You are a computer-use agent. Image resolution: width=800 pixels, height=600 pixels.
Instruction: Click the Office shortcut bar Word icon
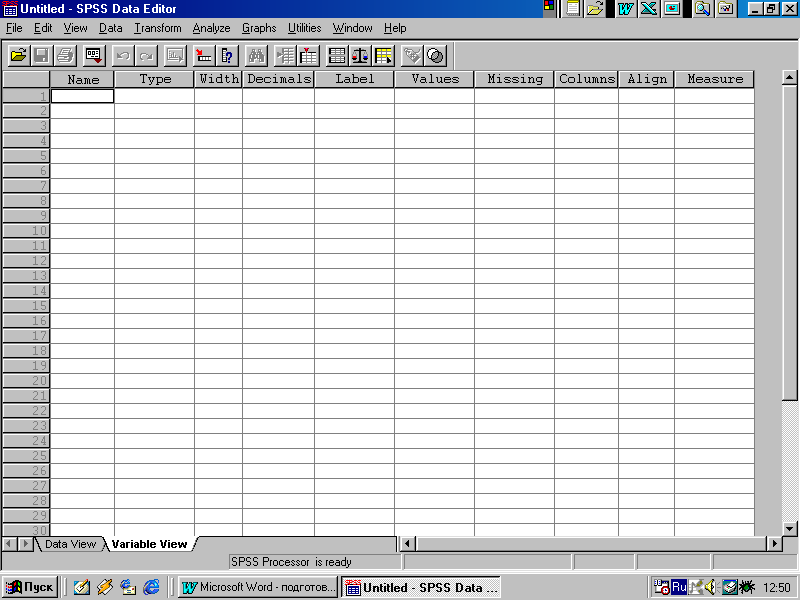click(x=626, y=9)
